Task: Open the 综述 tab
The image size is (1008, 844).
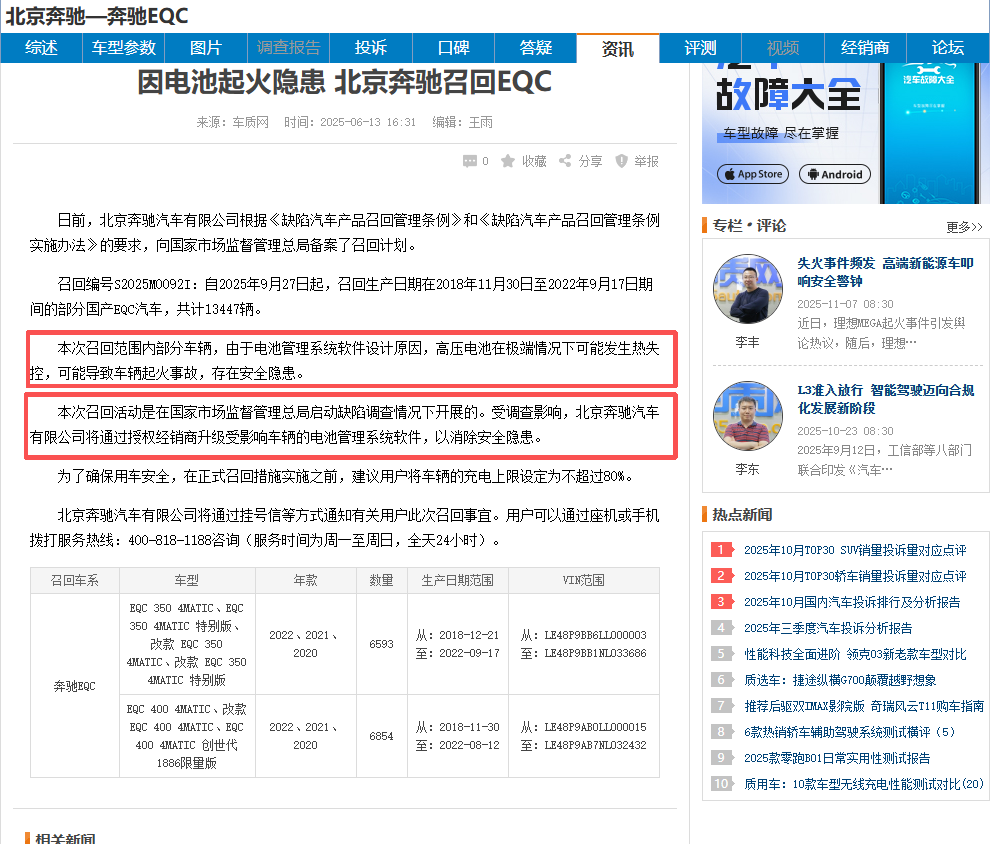Action: tap(42, 48)
